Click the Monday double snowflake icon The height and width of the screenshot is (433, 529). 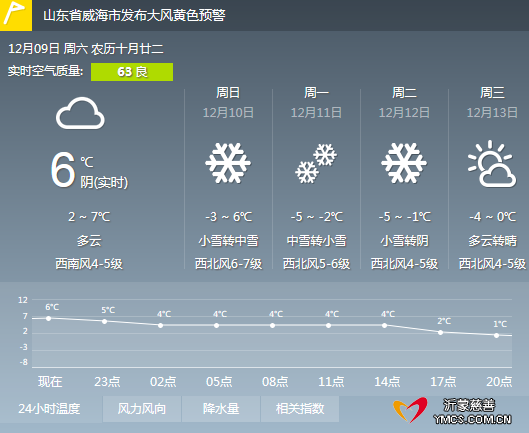(316, 164)
